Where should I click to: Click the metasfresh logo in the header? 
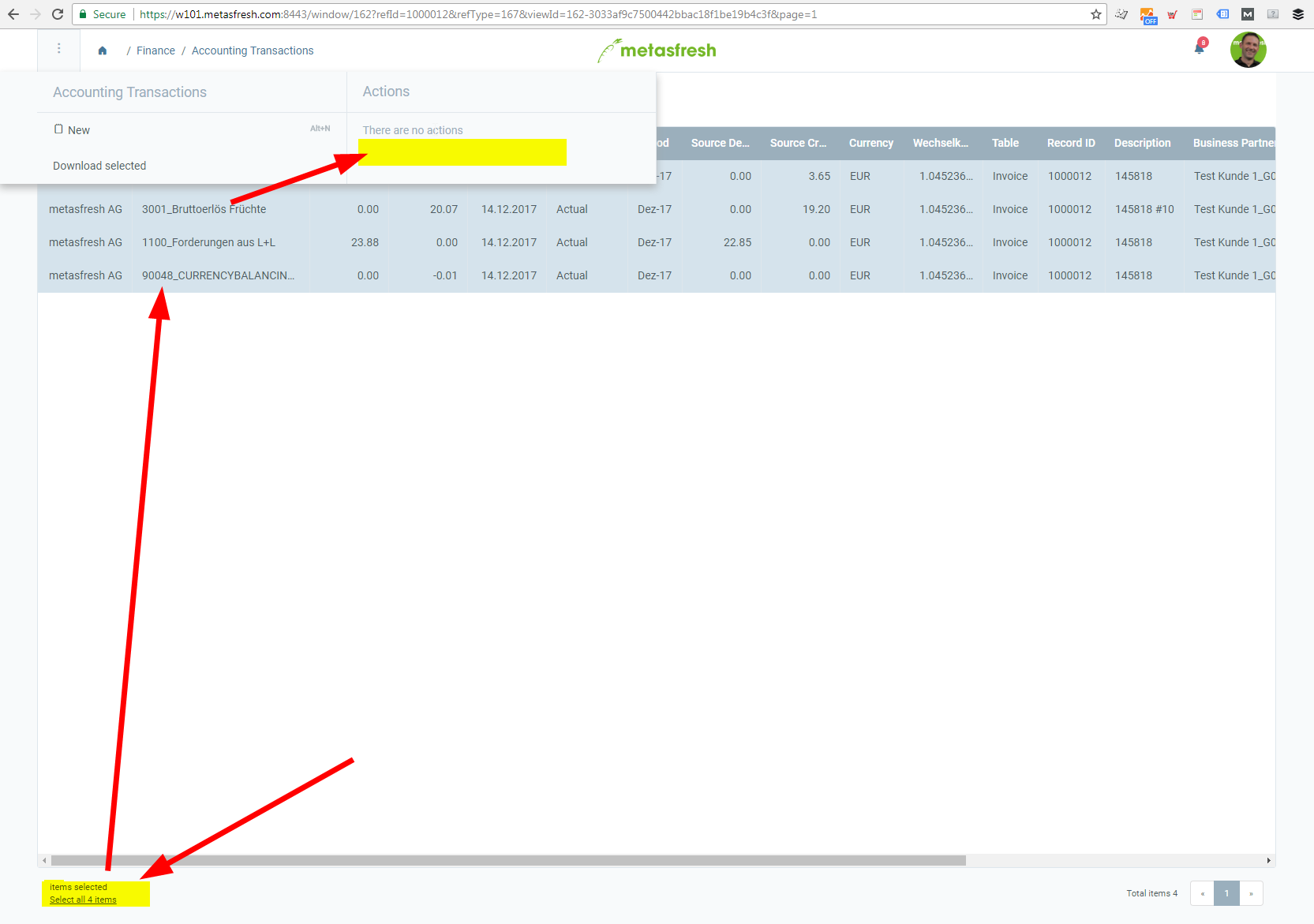[x=657, y=50]
